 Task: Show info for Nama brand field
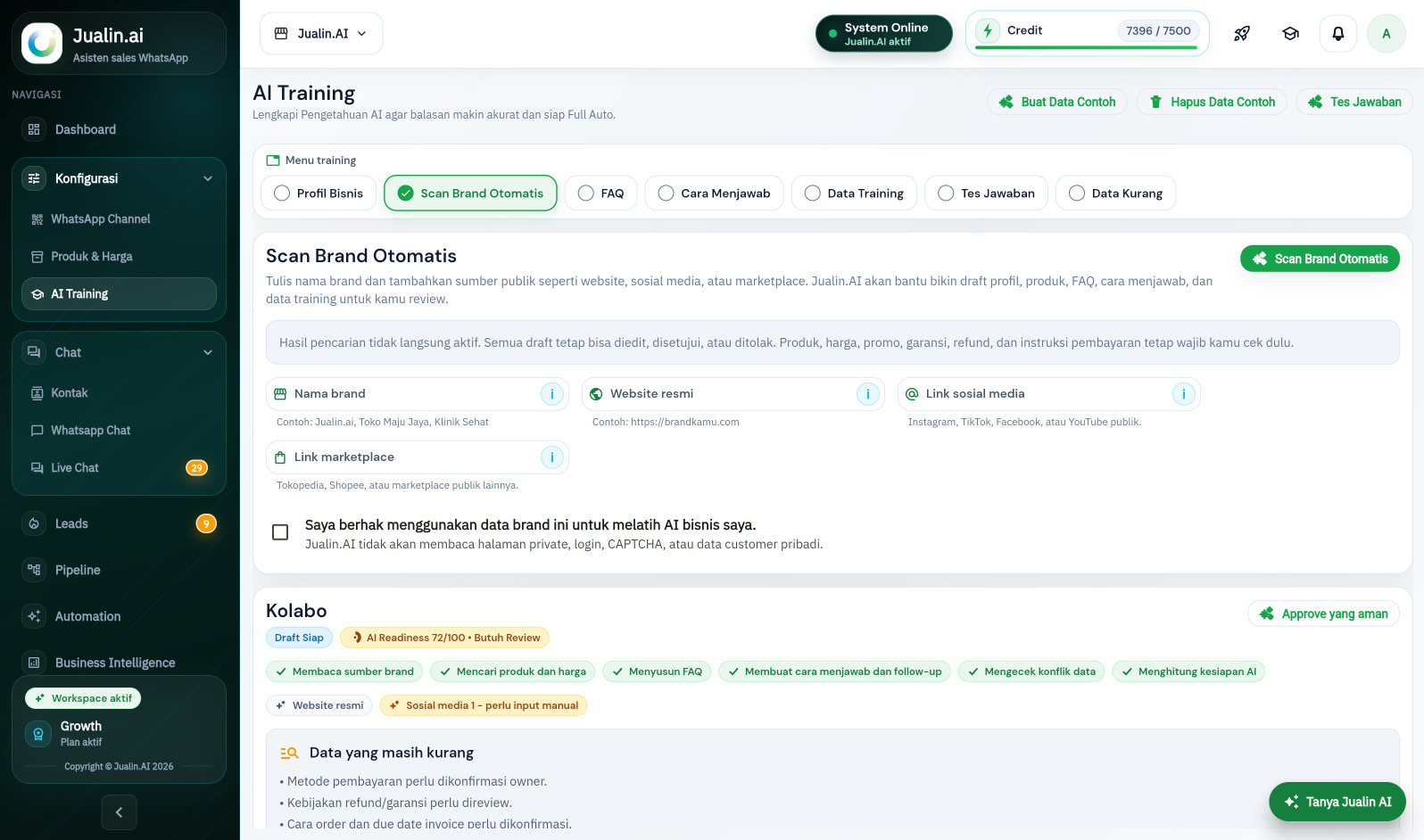pos(552,394)
